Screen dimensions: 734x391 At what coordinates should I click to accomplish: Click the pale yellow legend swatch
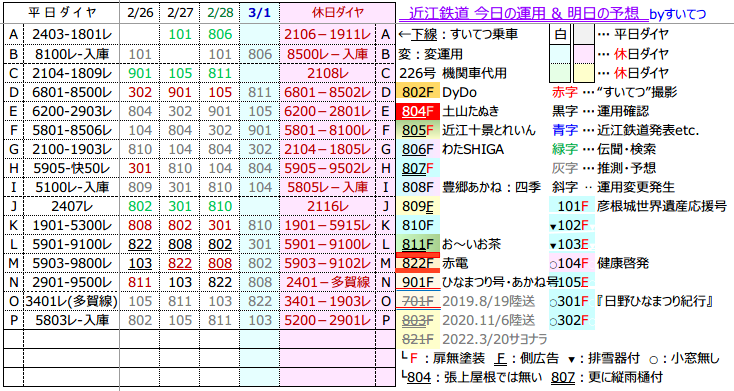[x=583, y=73]
